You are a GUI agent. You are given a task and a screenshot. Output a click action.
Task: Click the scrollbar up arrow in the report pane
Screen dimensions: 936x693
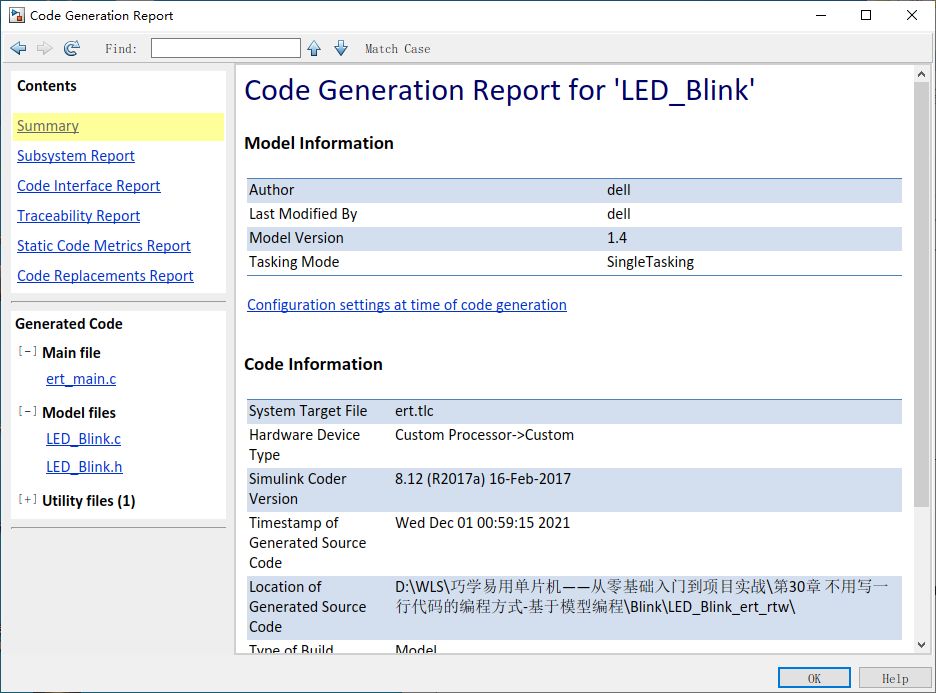922,74
